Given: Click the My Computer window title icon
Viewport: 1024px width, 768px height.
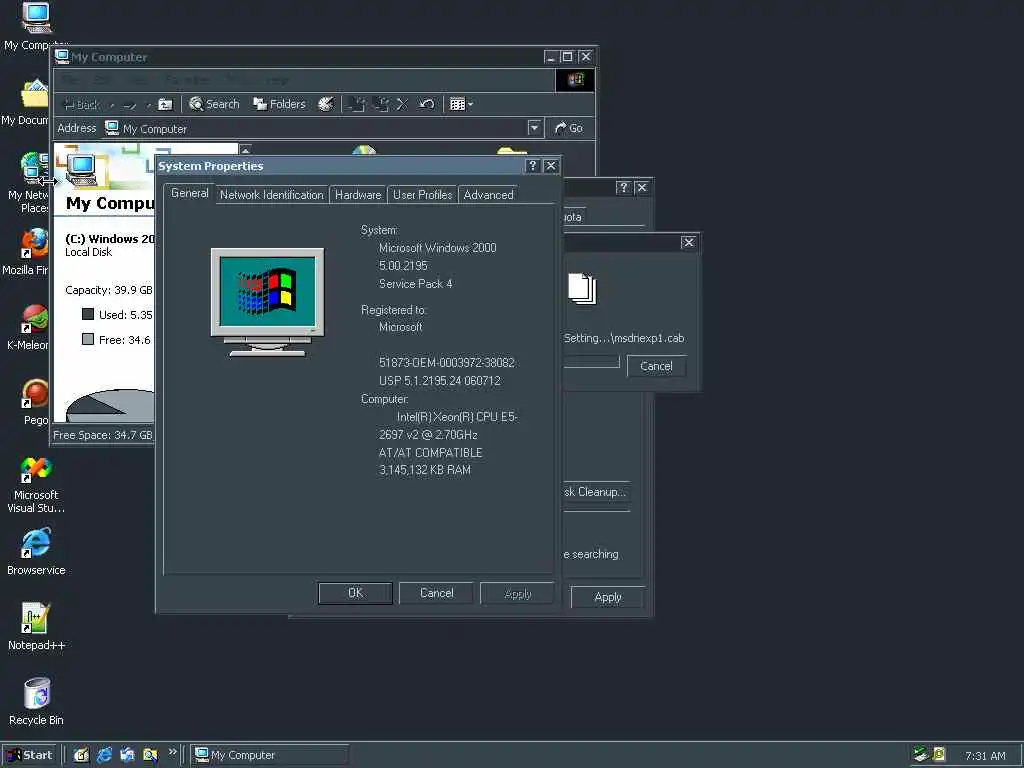Looking at the screenshot, I should 62,57.
